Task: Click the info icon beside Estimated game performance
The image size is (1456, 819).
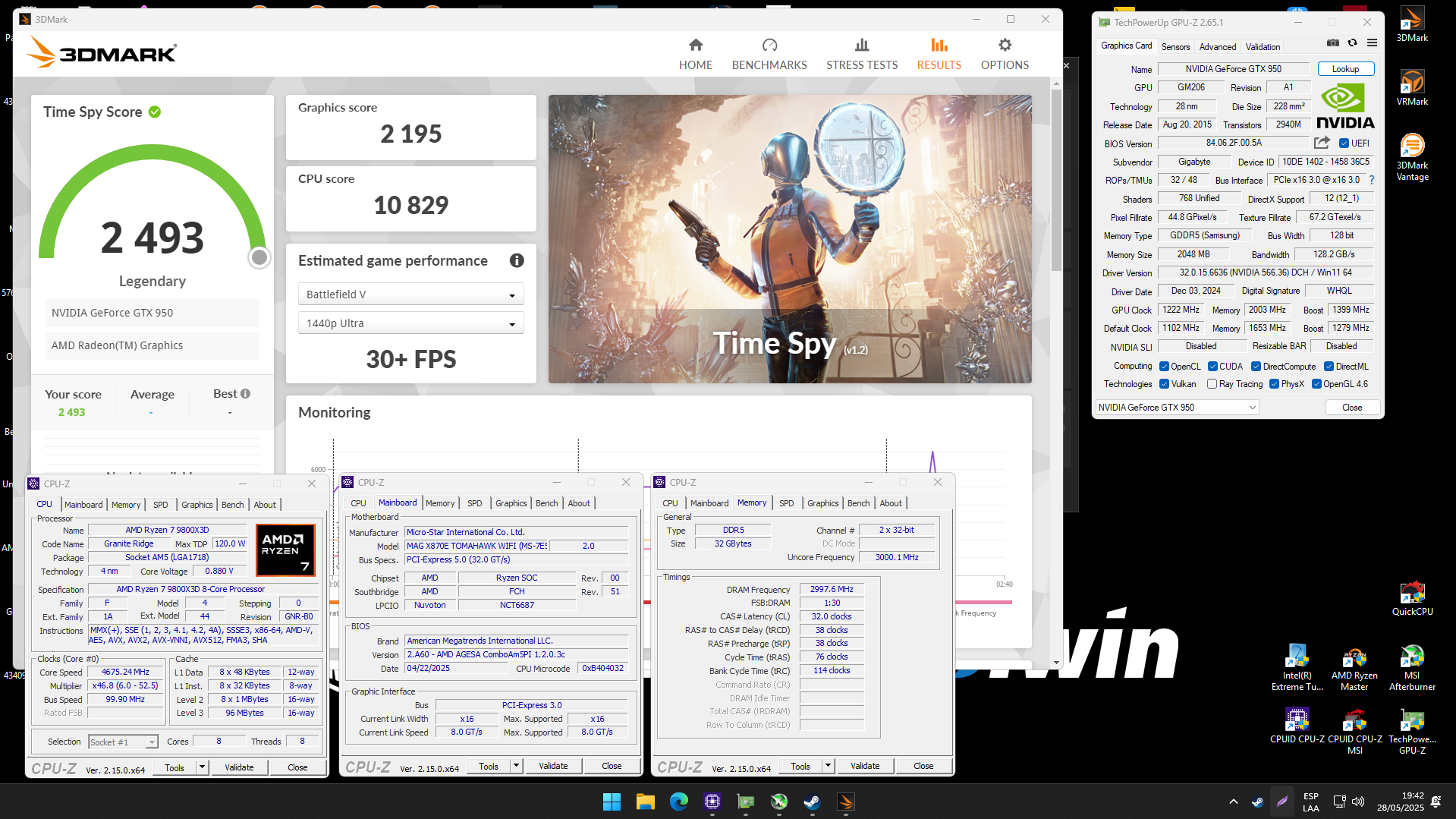Action: (517, 260)
